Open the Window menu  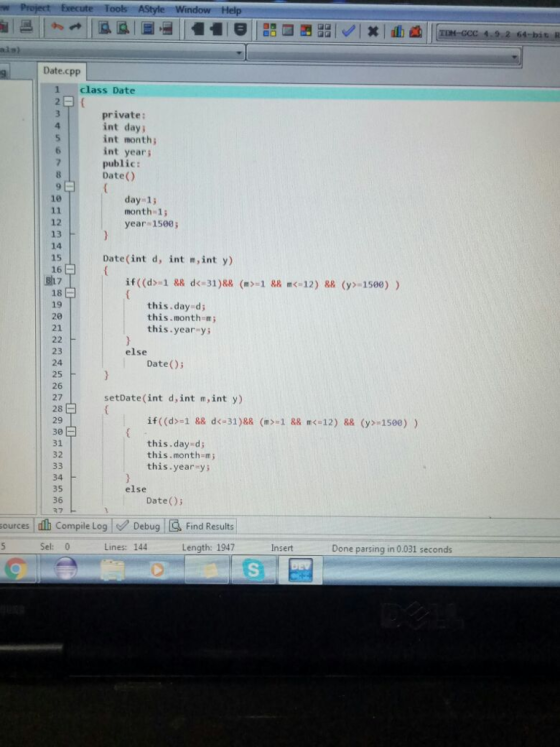[x=193, y=10]
